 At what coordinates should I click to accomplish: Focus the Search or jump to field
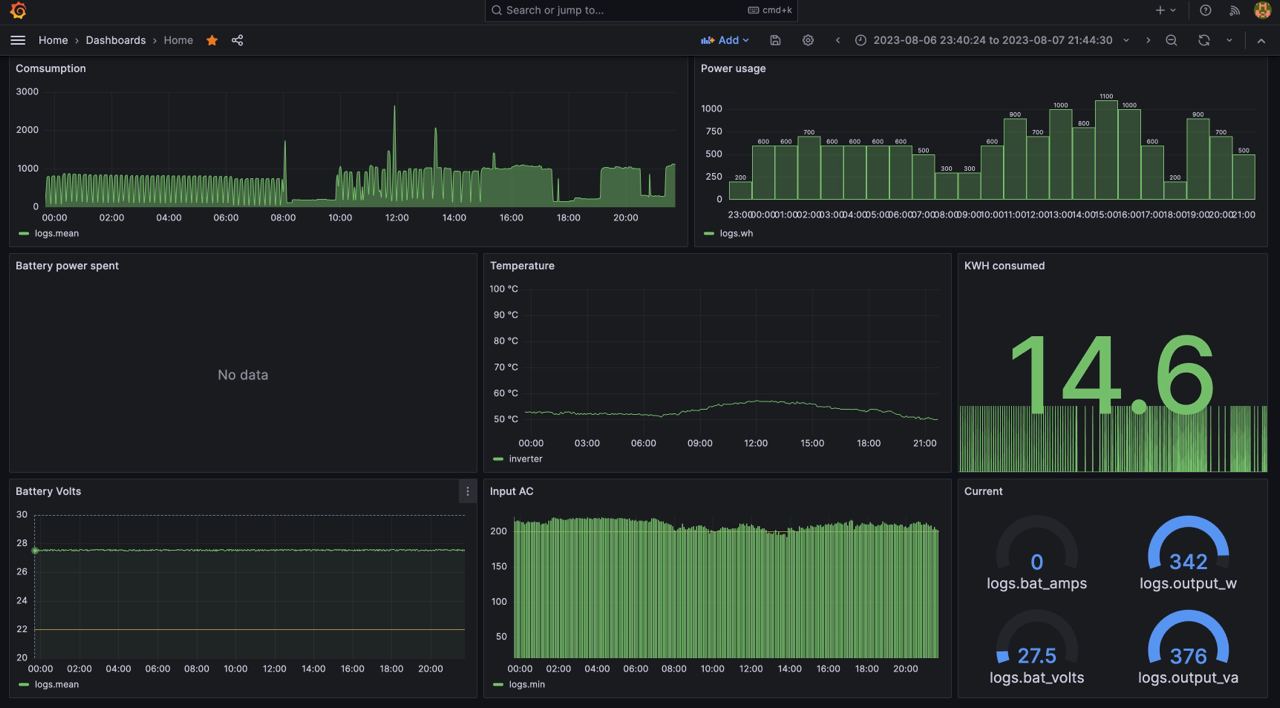point(641,10)
